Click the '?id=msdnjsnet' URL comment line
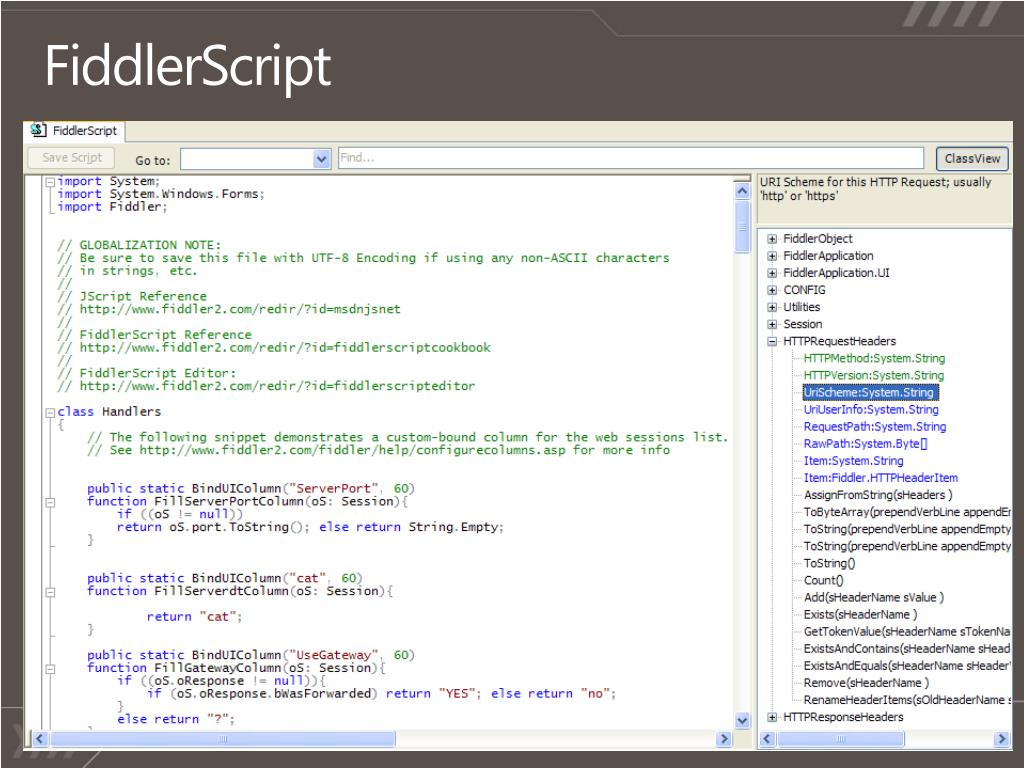This screenshot has height=768, width=1024. [x=229, y=309]
